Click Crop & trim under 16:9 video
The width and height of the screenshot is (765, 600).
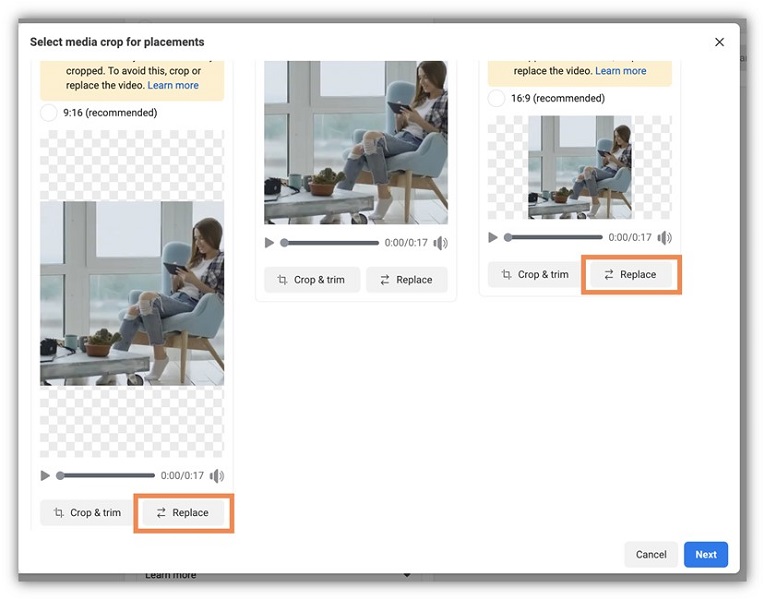[534, 275]
